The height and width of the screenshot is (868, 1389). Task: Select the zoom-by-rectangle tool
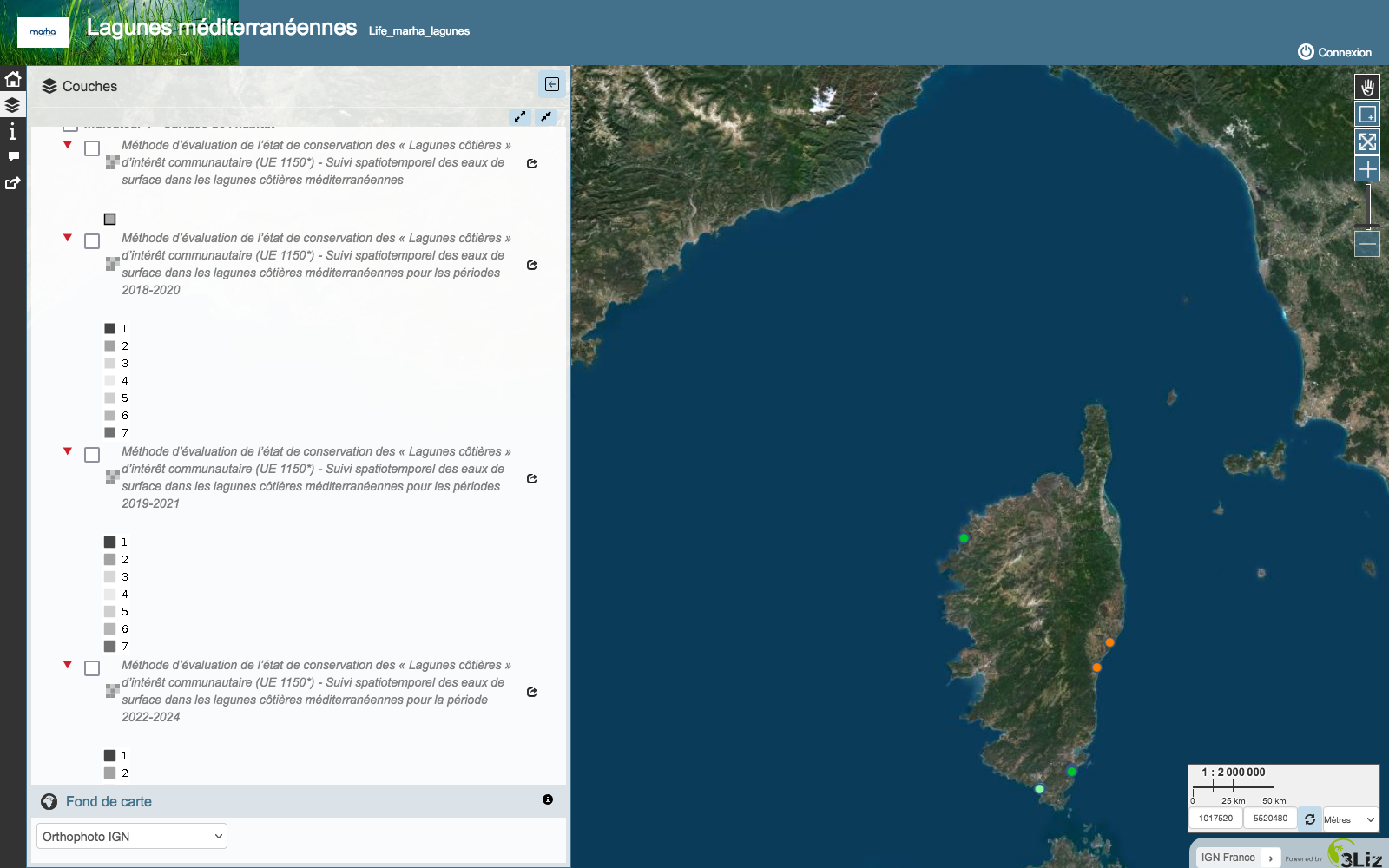point(1366,112)
